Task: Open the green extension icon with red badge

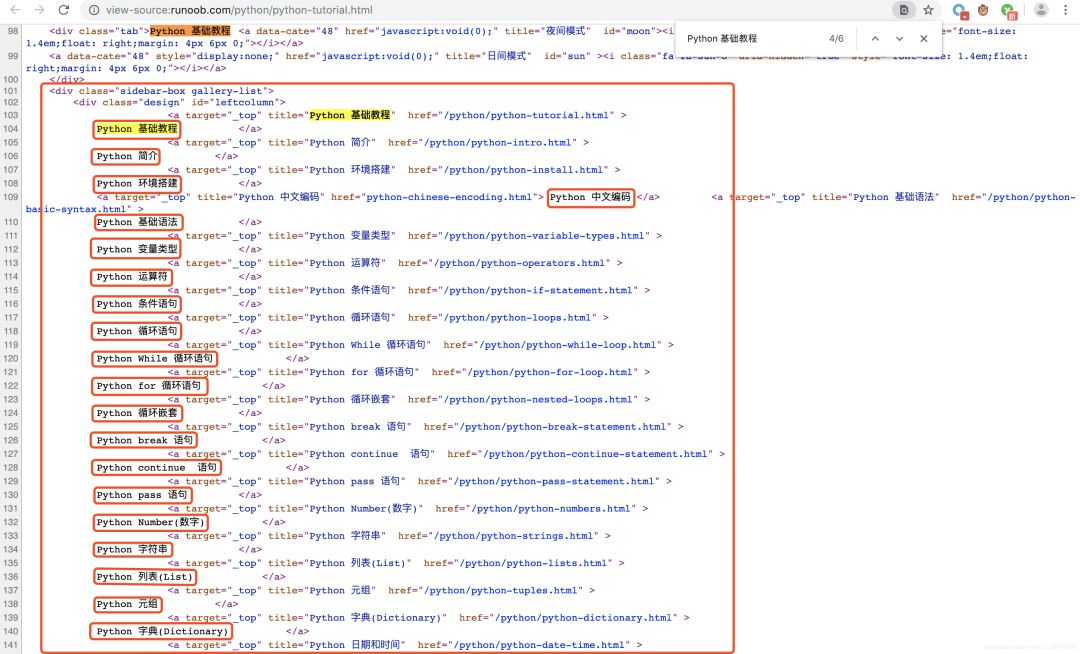Action: click(x=1009, y=10)
